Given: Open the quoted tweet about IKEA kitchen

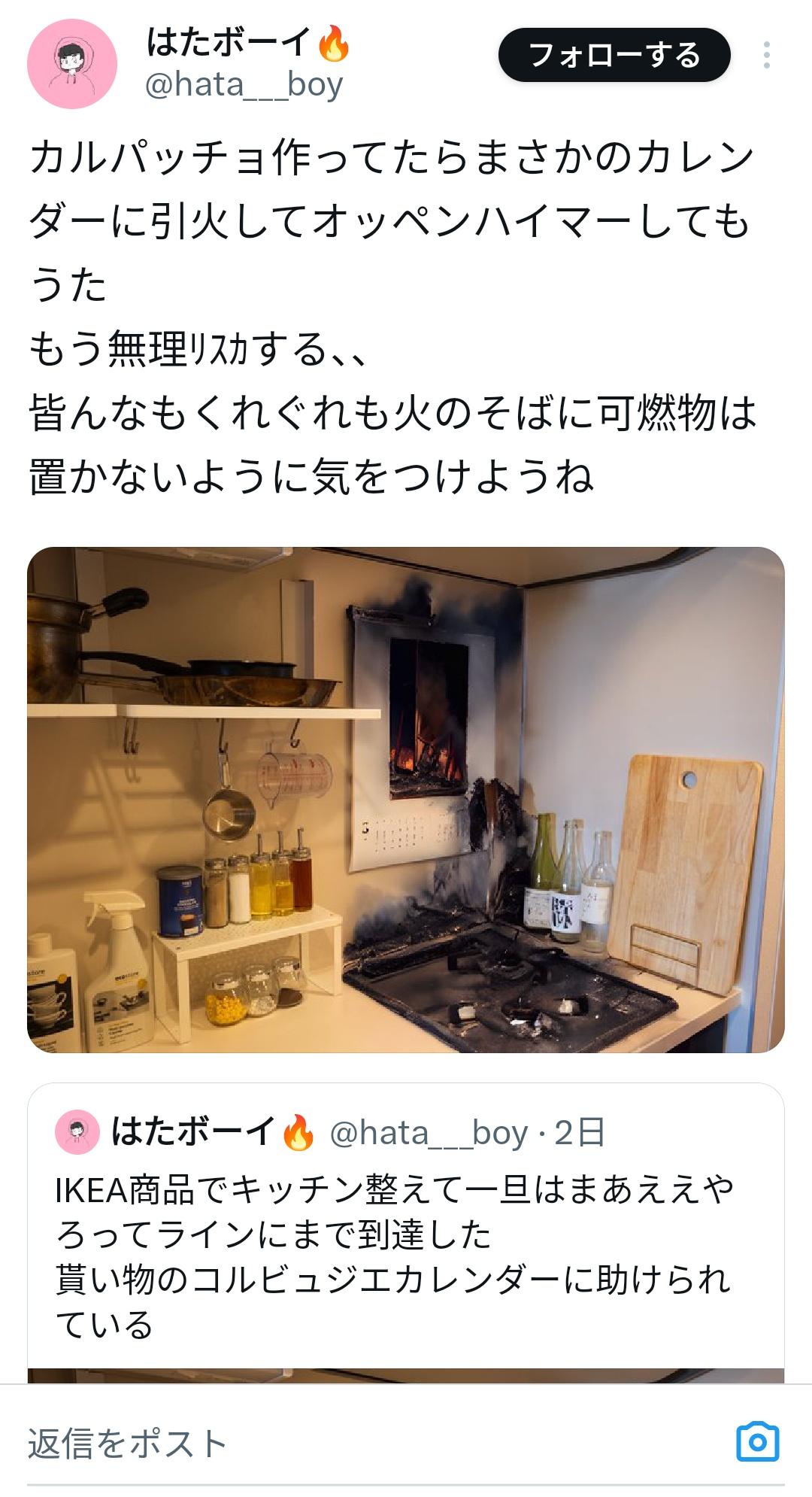Looking at the screenshot, I should click(406, 1234).
